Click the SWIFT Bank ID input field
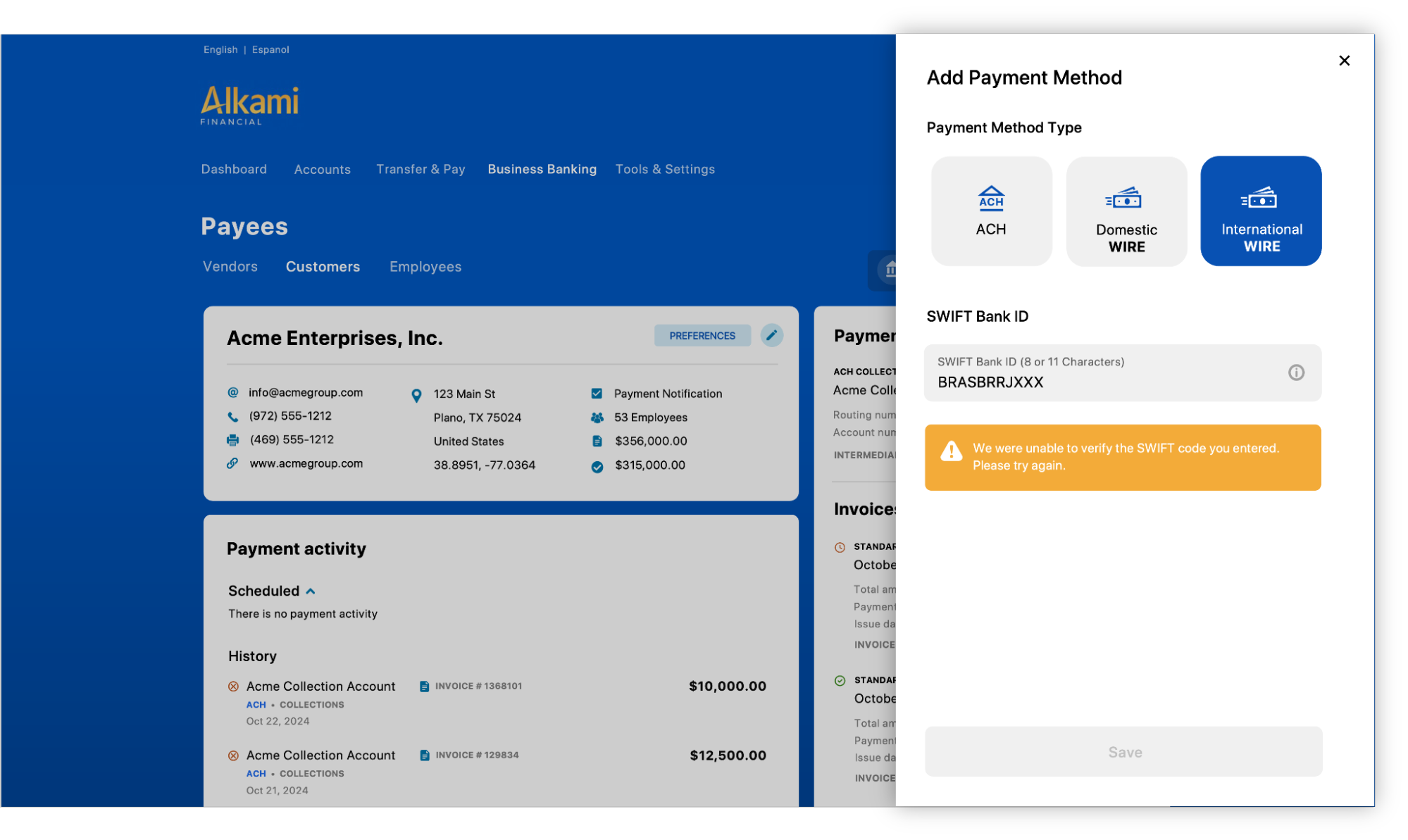 tap(1123, 372)
